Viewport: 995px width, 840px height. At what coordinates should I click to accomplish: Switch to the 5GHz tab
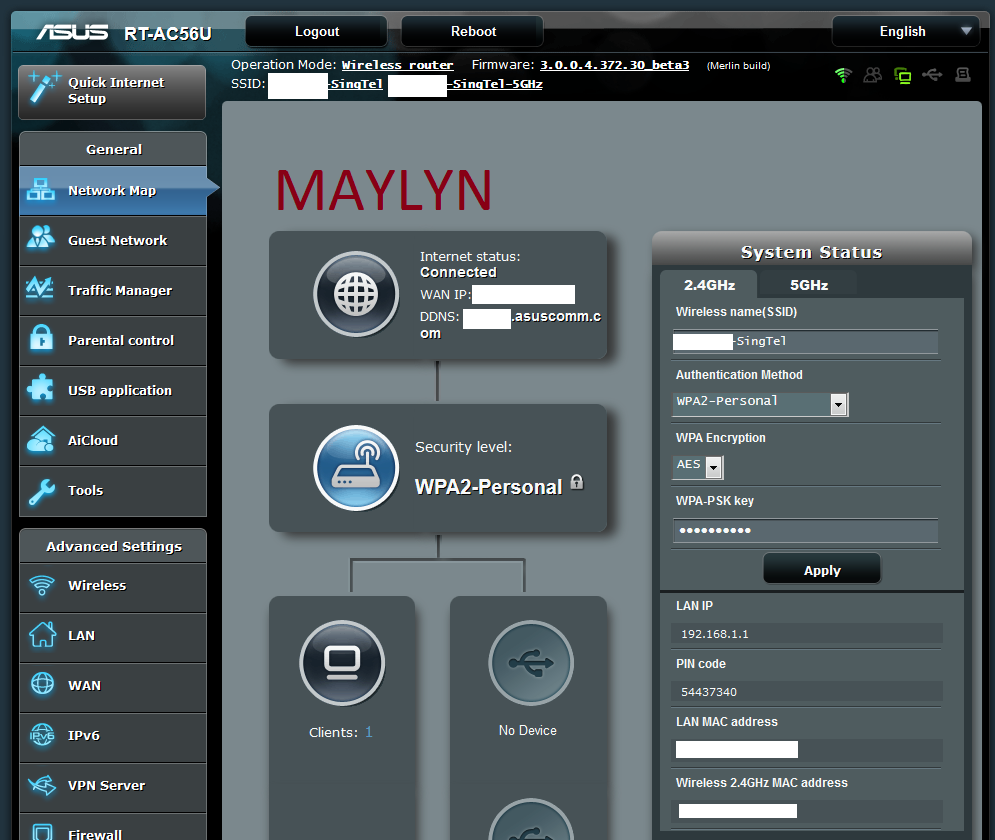809,285
